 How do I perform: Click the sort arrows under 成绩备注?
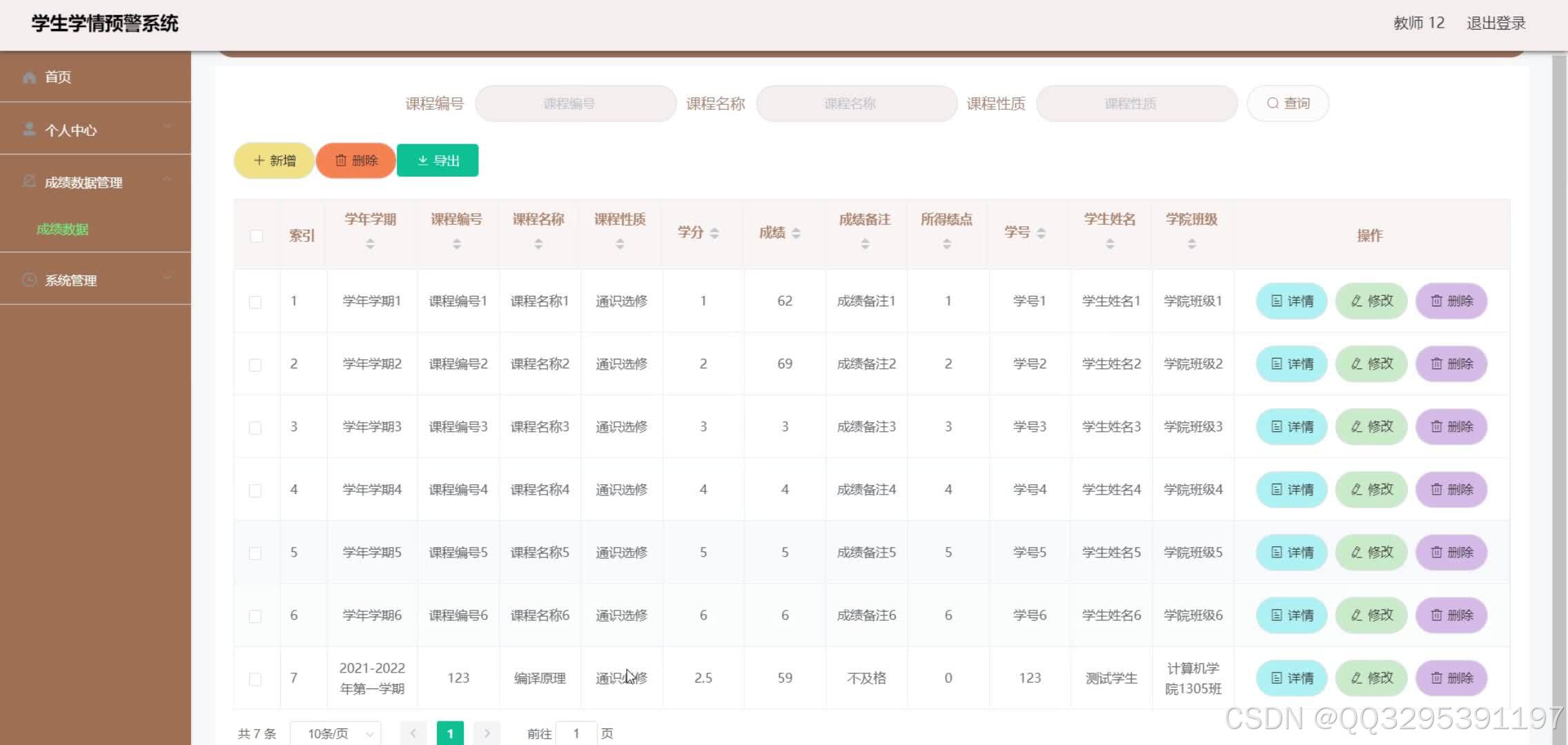(x=865, y=244)
